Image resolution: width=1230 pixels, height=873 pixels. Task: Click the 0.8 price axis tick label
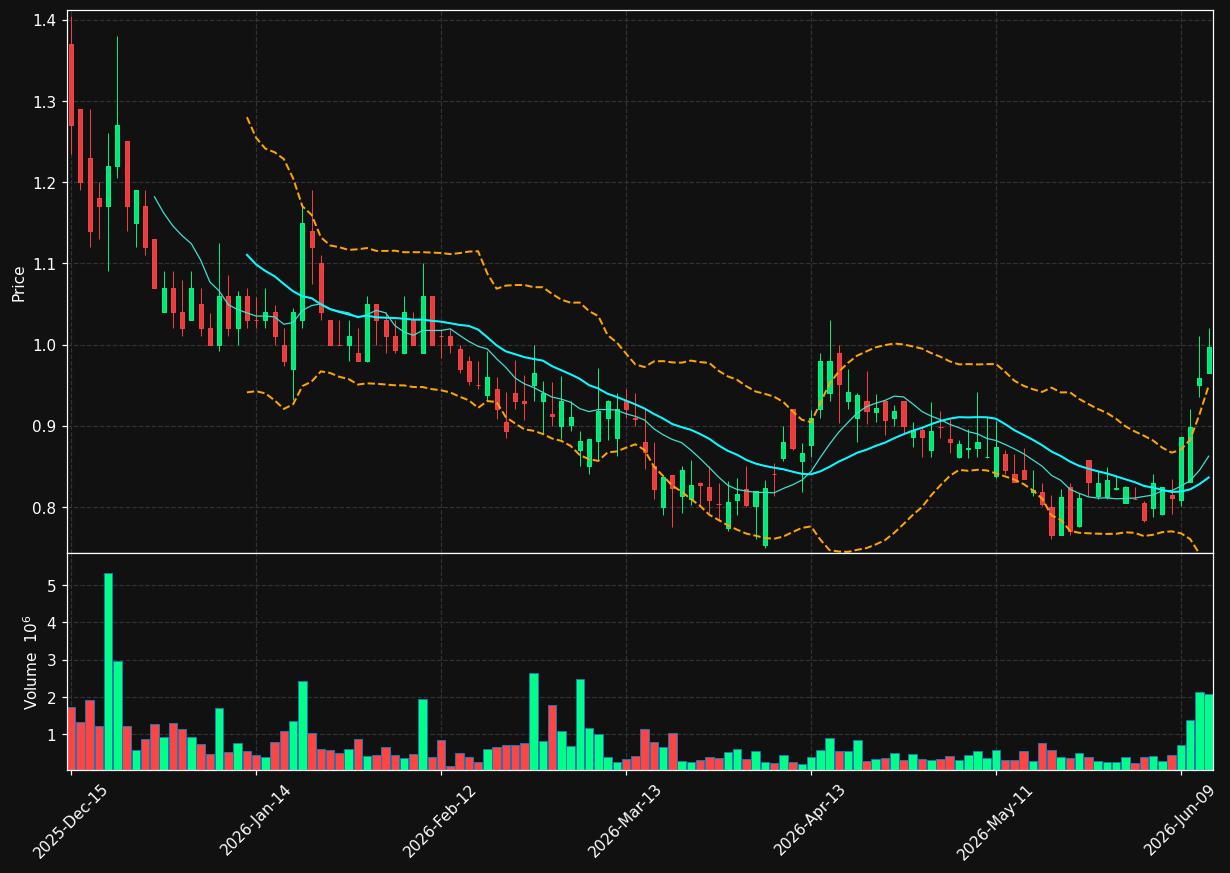[x=45, y=508]
